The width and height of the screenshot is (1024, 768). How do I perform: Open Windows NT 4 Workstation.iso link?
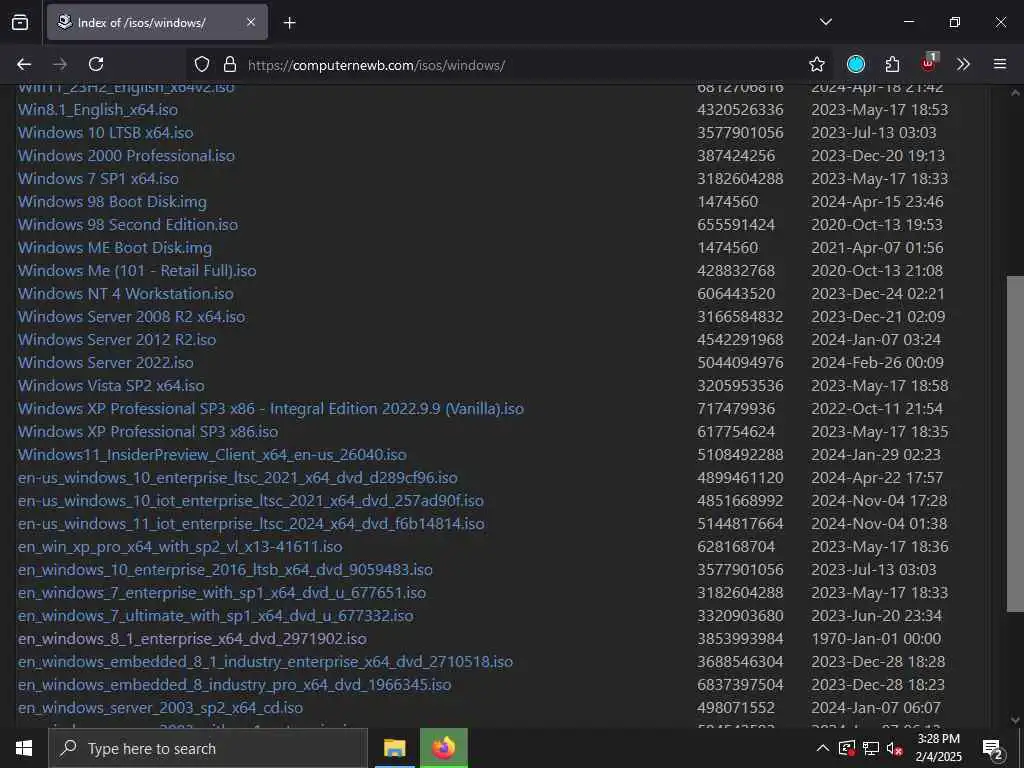coord(126,294)
